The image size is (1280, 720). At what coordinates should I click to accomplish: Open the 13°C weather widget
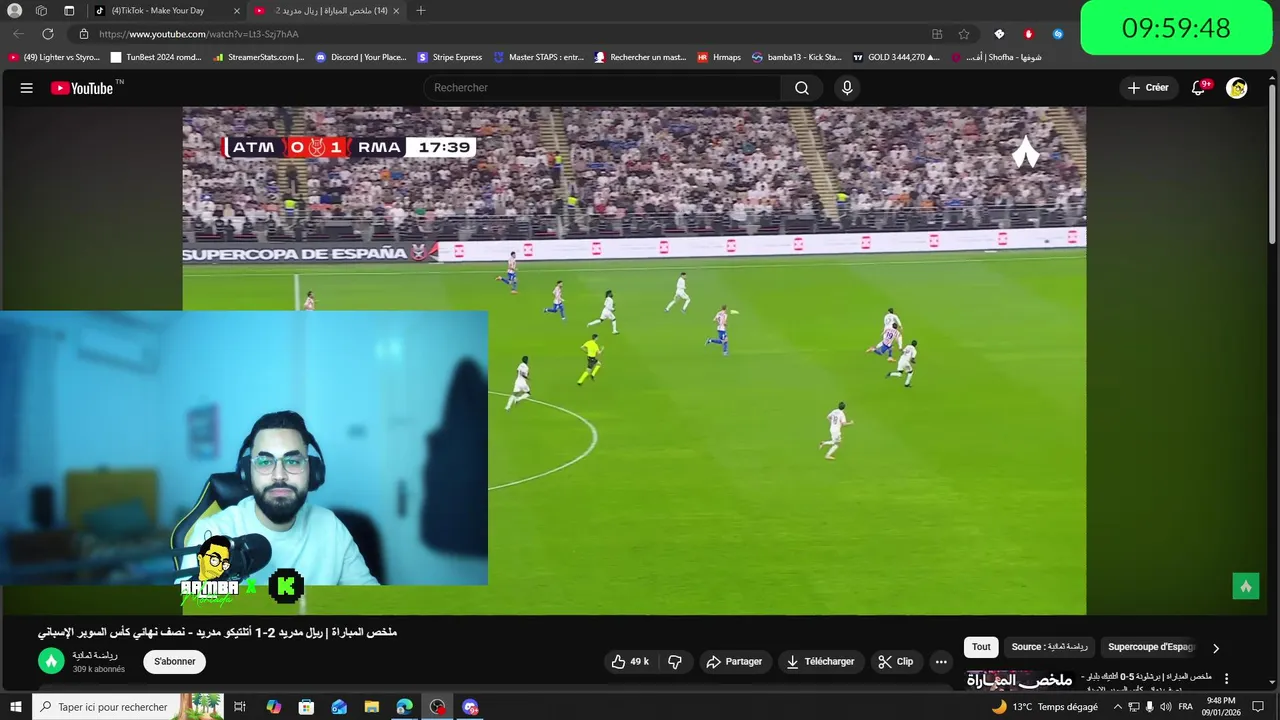pyautogui.click(x=1045, y=707)
